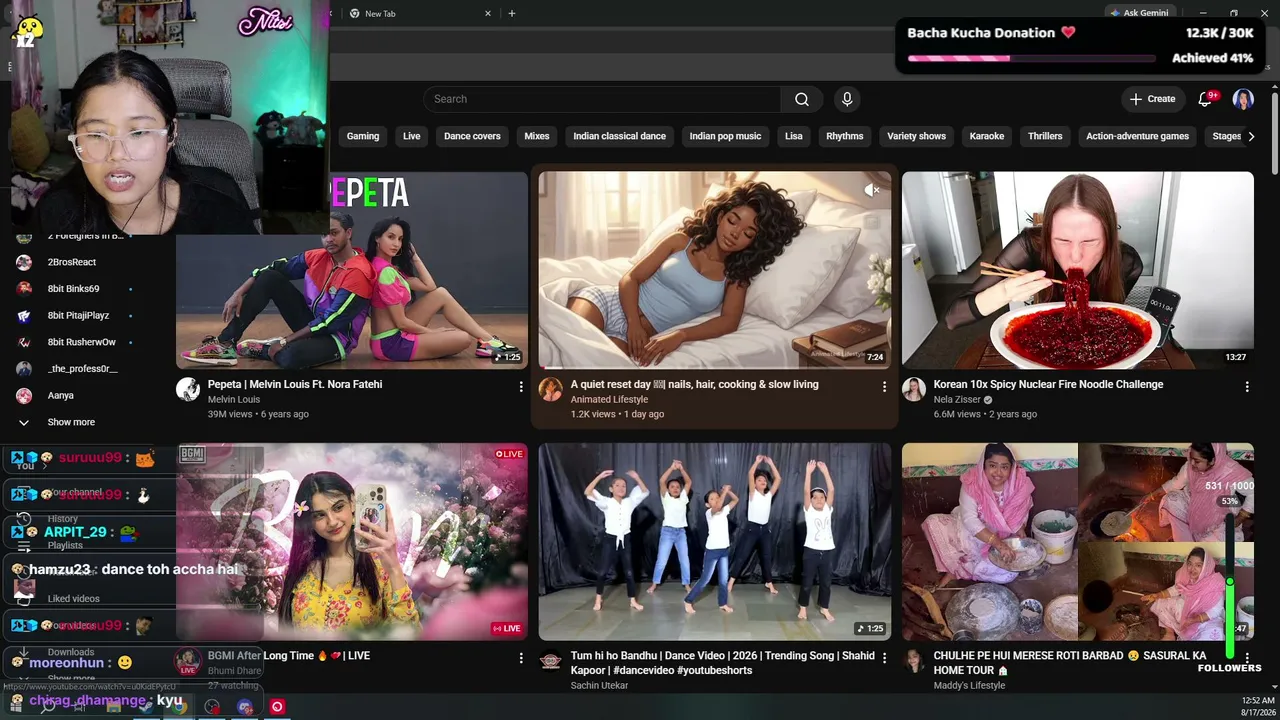Play the kids dance video thumbnail

tap(715, 542)
